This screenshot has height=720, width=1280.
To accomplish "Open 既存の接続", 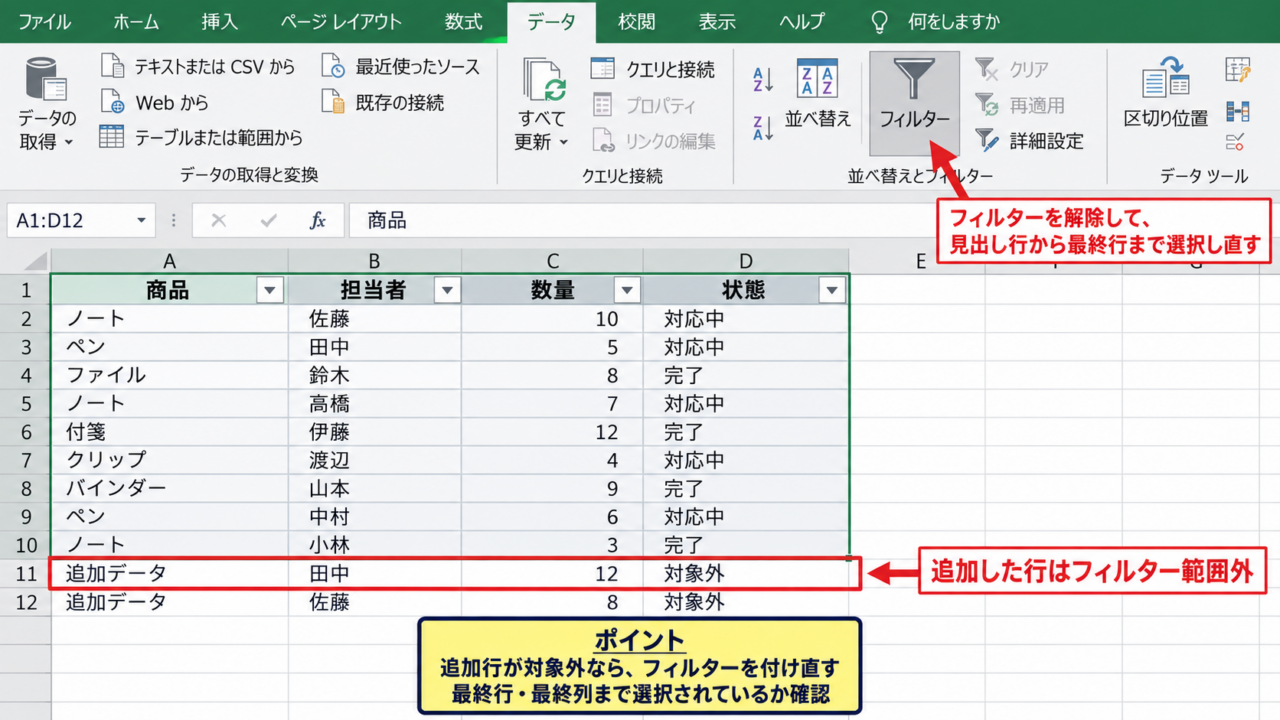I will [x=383, y=102].
